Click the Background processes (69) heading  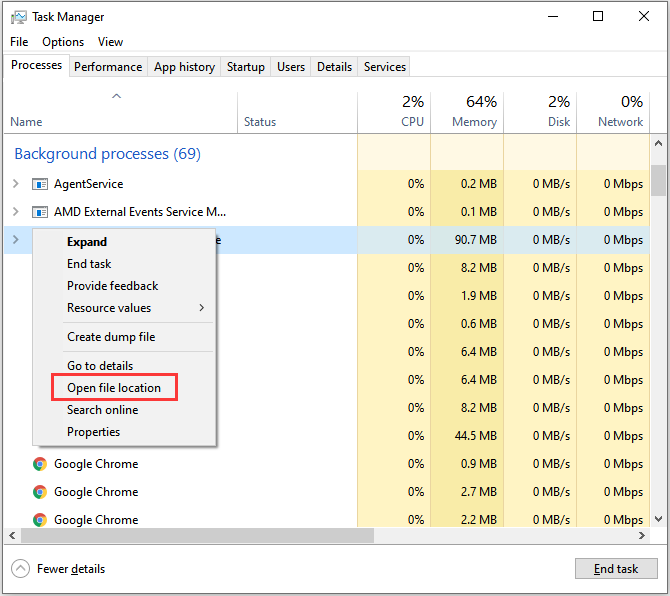[x=108, y=154]
